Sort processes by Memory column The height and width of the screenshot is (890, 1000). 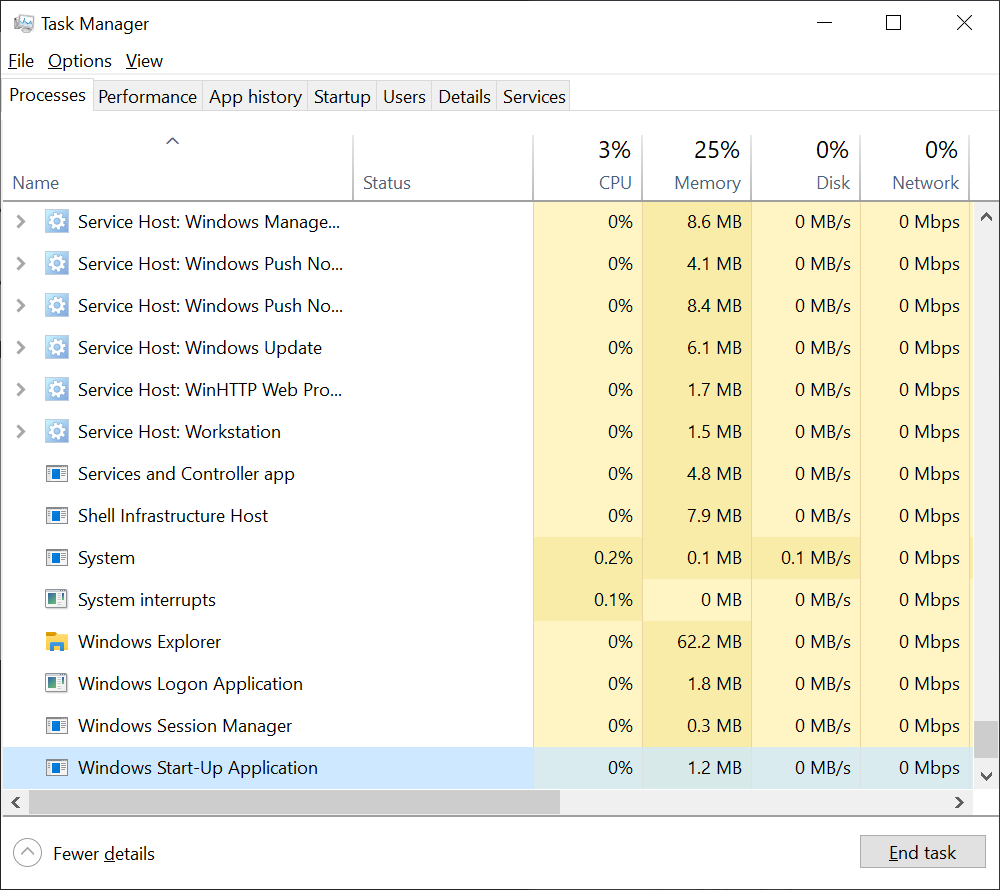click(706, 182)
